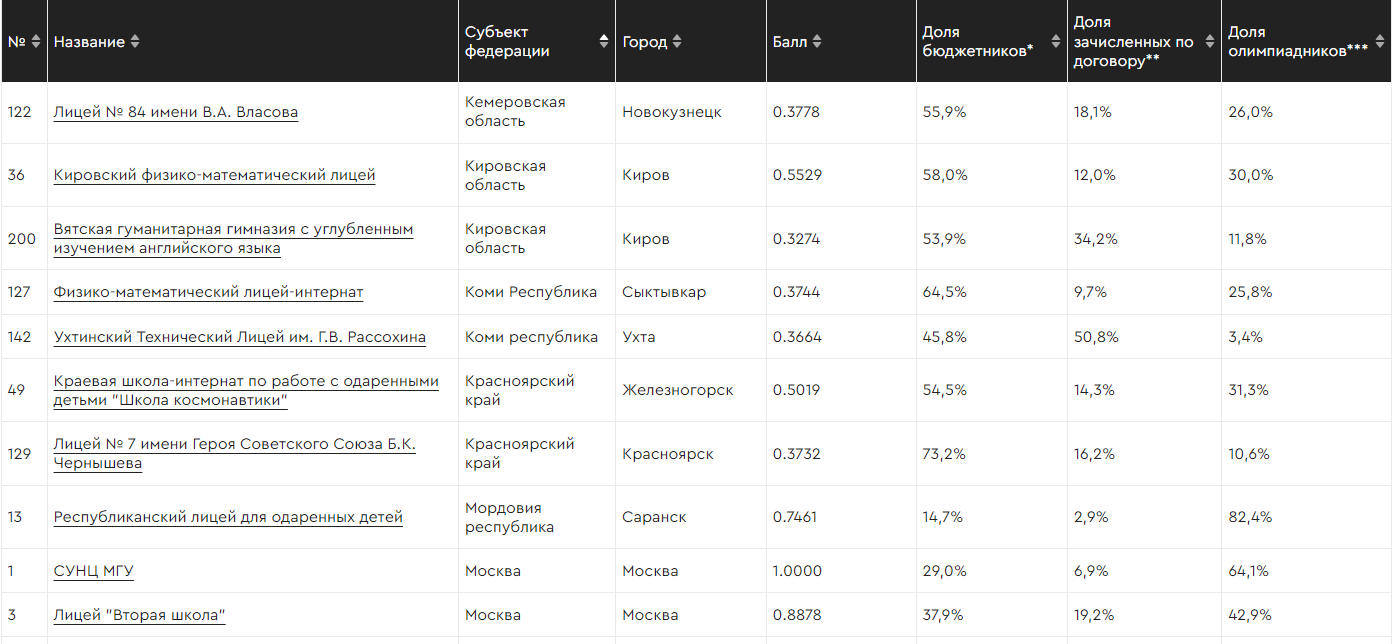Click sort arrows next to Название
The width and height of the screenshot is (1392, 644).
(x=135, y=42)
